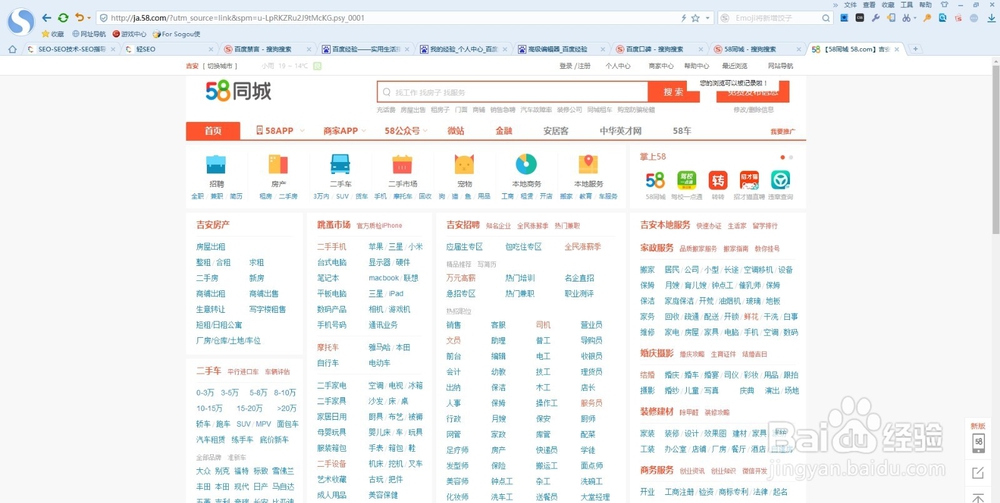Viewport: 1000px width, 503px height.
Task: Open the 帮助中心 link
Action: coord(696,66)
